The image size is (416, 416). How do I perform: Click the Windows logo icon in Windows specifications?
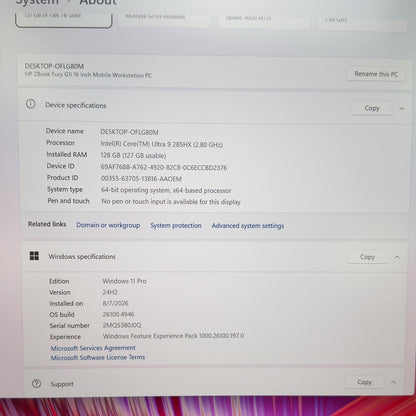coord(34,256)
